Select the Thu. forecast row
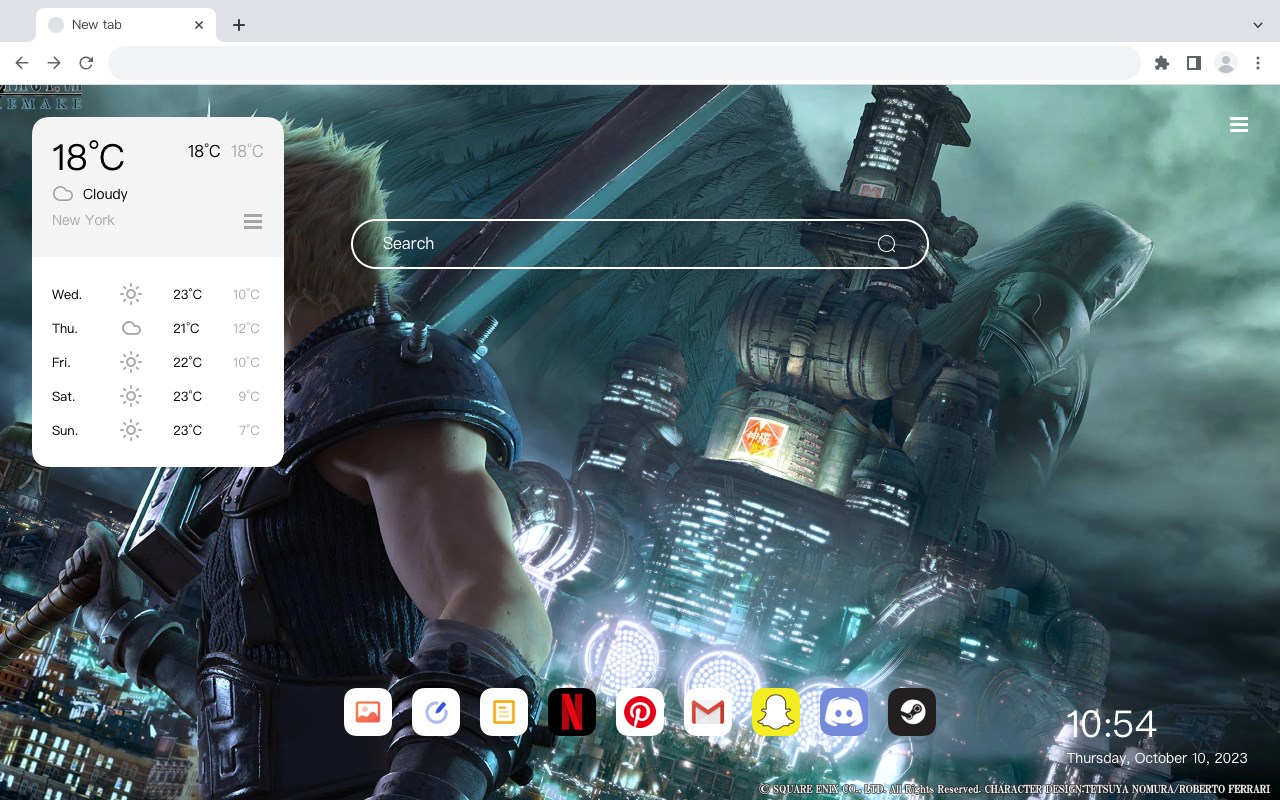This screenshot has width=1280, height=800. coord(158,328)
